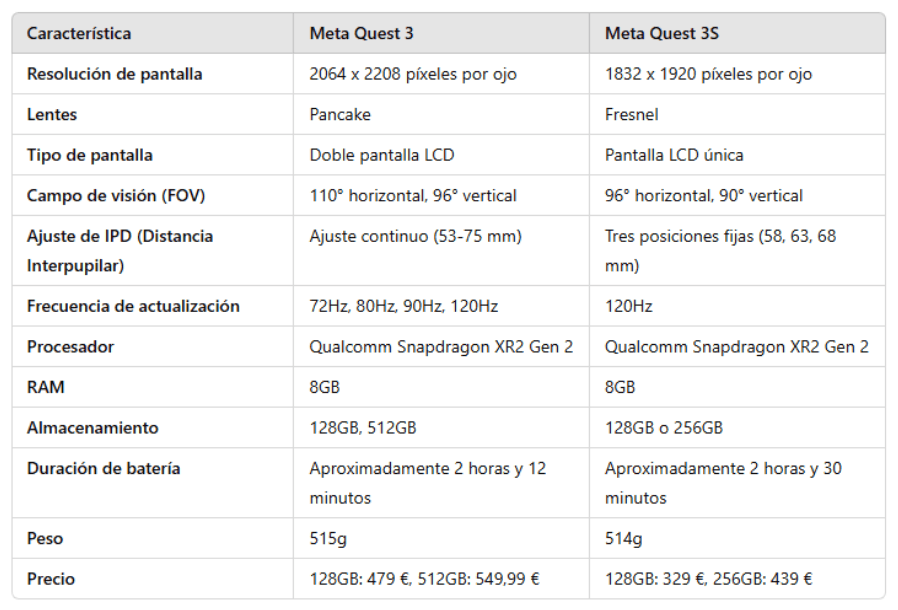This screenshot has width=898, height=610.
Task: Select the "Pancake" lens cell
Action: click(340, 115)
